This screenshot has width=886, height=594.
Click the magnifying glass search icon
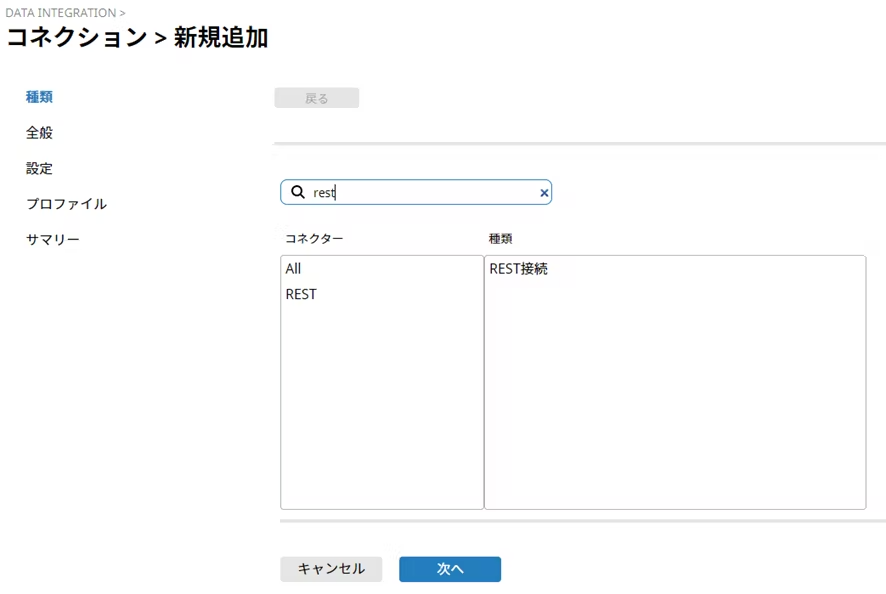[297, 192]
